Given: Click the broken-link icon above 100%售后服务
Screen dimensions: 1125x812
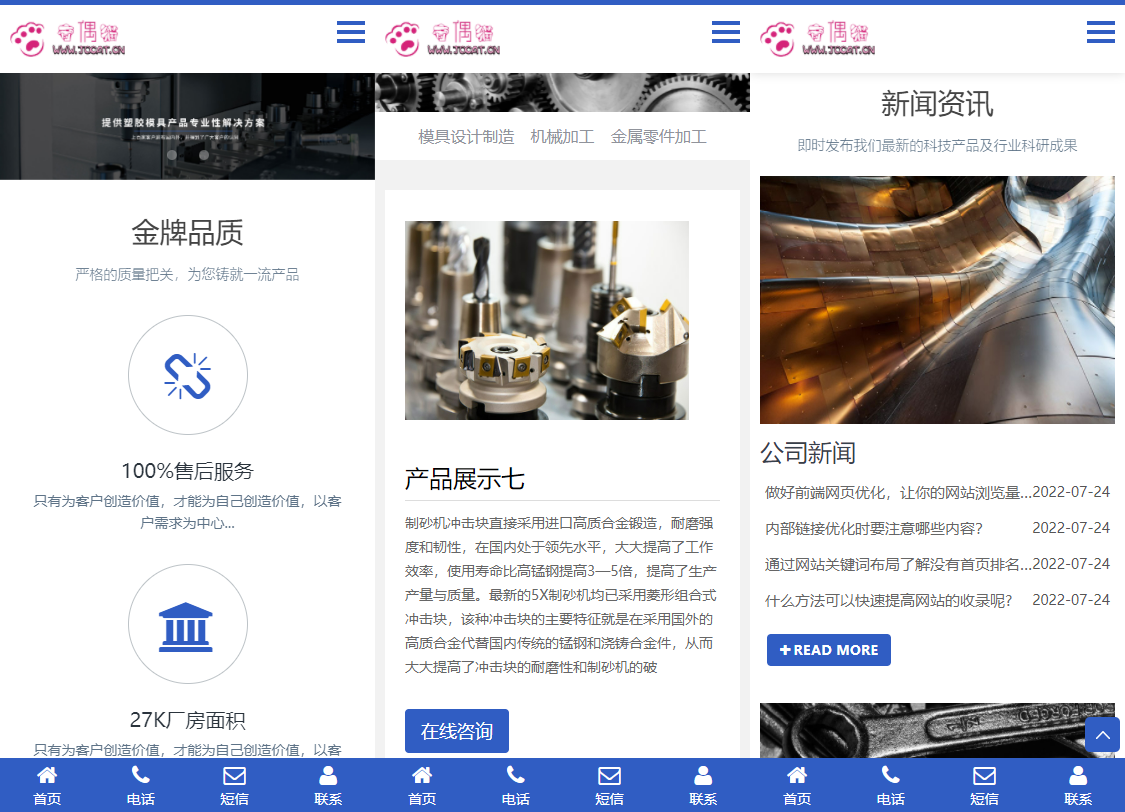Looking at the screenshot, I should (x=188, y=375).
